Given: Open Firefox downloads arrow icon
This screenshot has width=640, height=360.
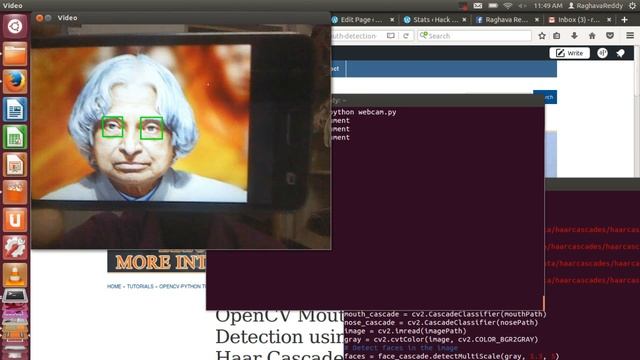Looking at the screenshot, I should click(574, 36).
